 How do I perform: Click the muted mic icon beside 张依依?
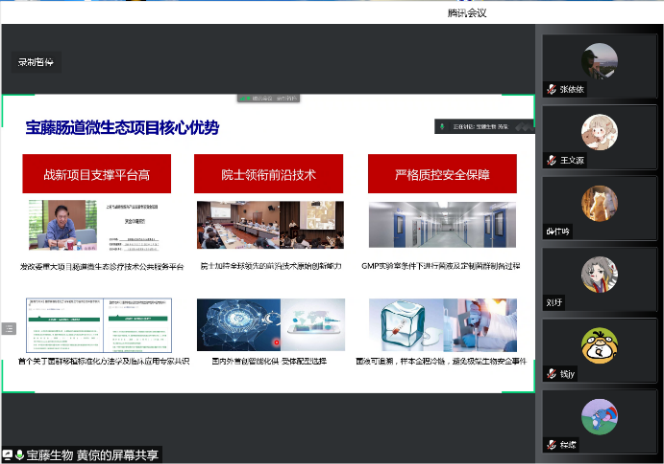tap(551, 89)
